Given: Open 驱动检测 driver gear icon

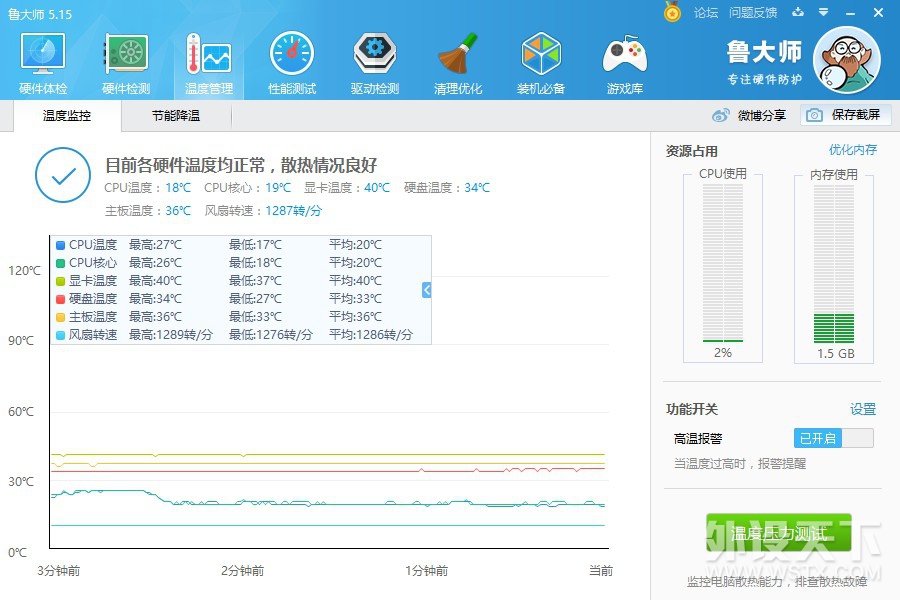Looking at the screenshot, I should (x=375, y=53).
